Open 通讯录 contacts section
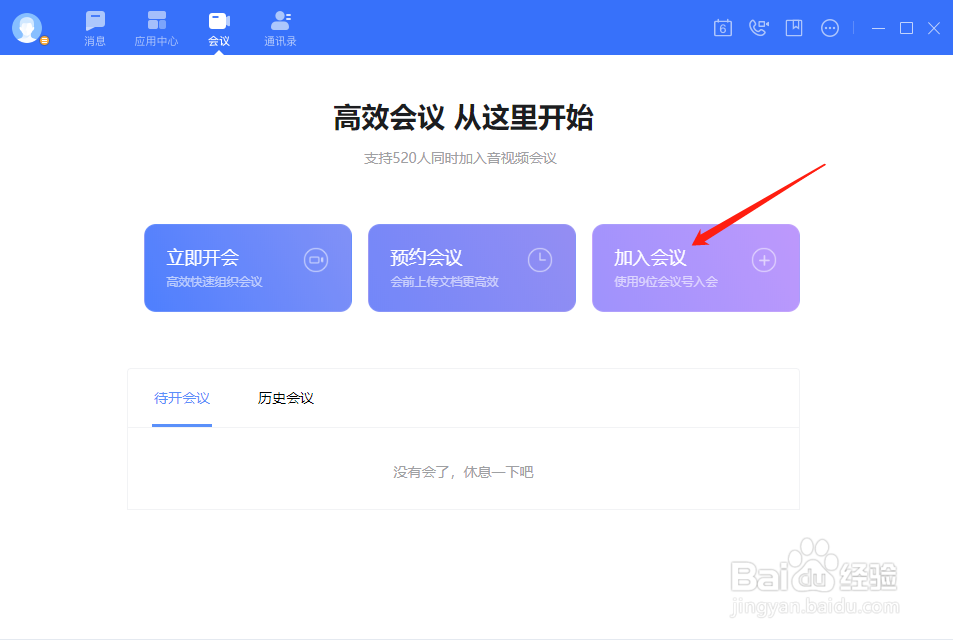Viewport: 953px width, 640px height. (x=280, y=29)
